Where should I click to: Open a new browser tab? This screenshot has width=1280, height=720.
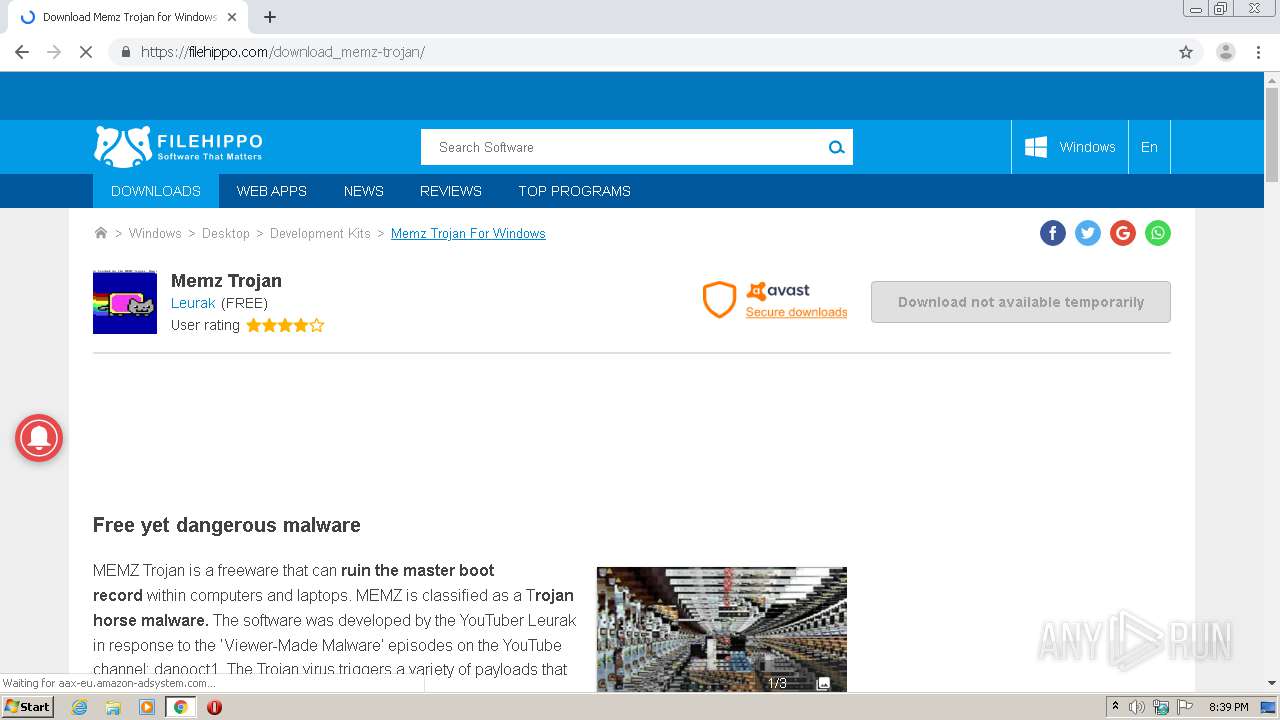click(270, 17)
